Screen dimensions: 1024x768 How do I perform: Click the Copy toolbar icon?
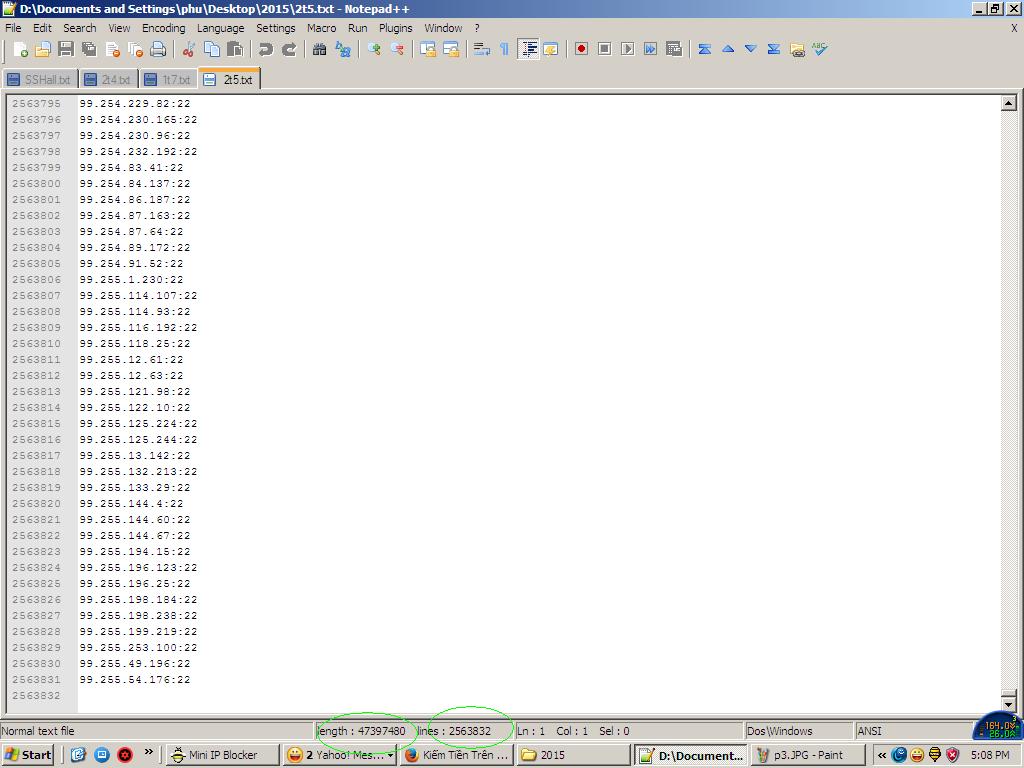click(212, 50)
